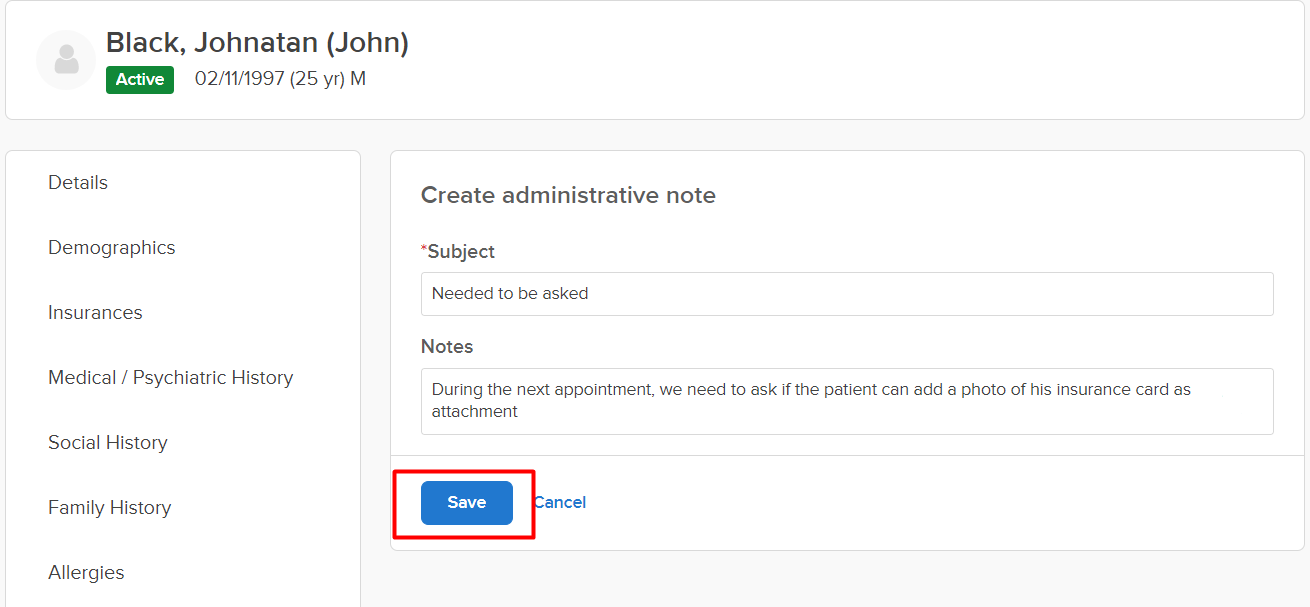1310x607 pixels.
Task: Switch to Social History section
Action: pyautogui.click(x=107, y=443)
